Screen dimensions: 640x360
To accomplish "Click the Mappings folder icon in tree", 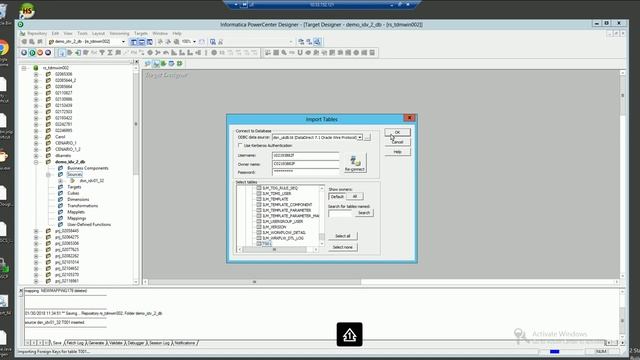I will [61, 218].
